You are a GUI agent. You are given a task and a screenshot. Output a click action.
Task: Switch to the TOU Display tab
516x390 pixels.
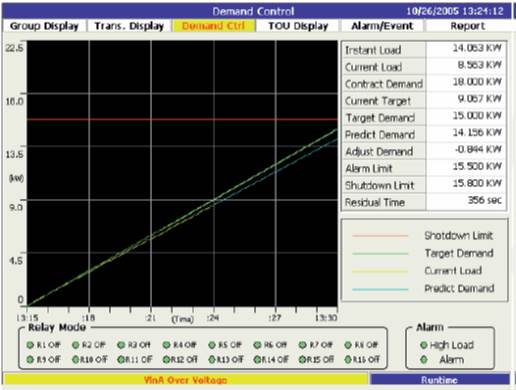tap(298, 26)
